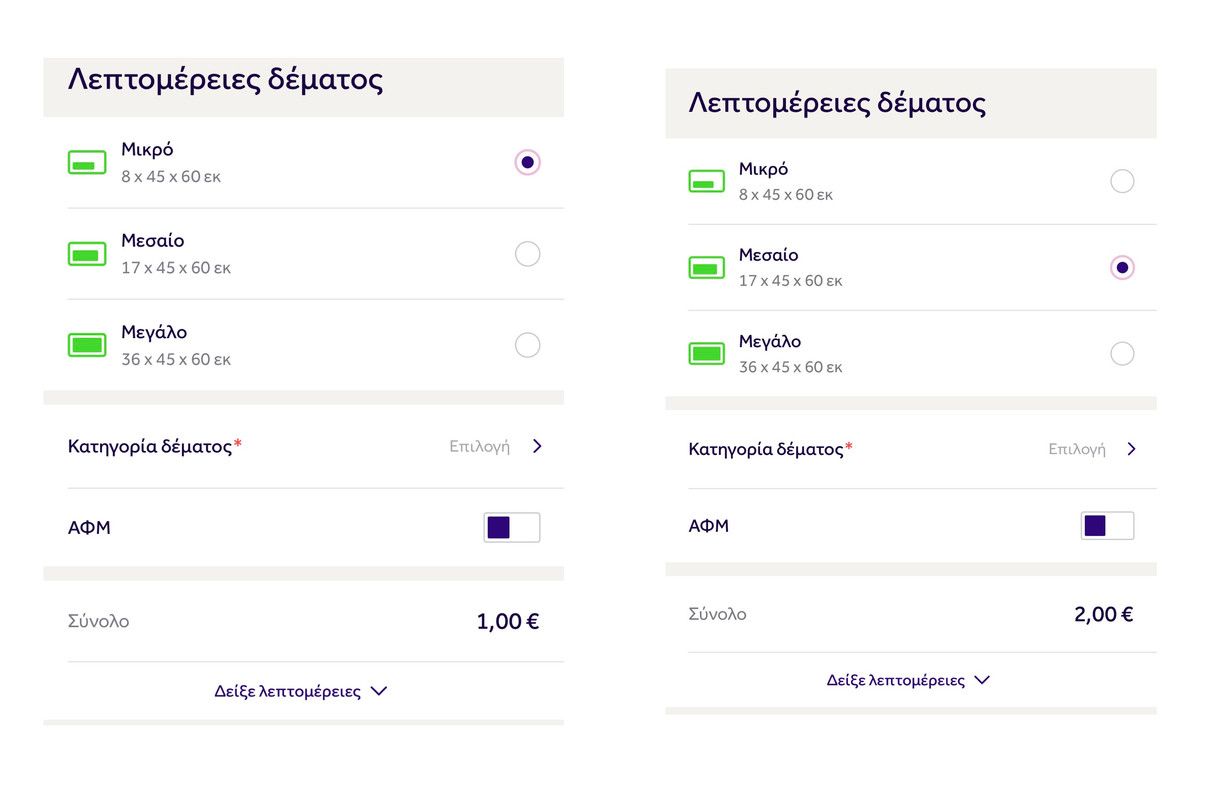Click 17 x 45 x 60 εκ in left panel
1215x800 pixels.
tap(176, 268)
